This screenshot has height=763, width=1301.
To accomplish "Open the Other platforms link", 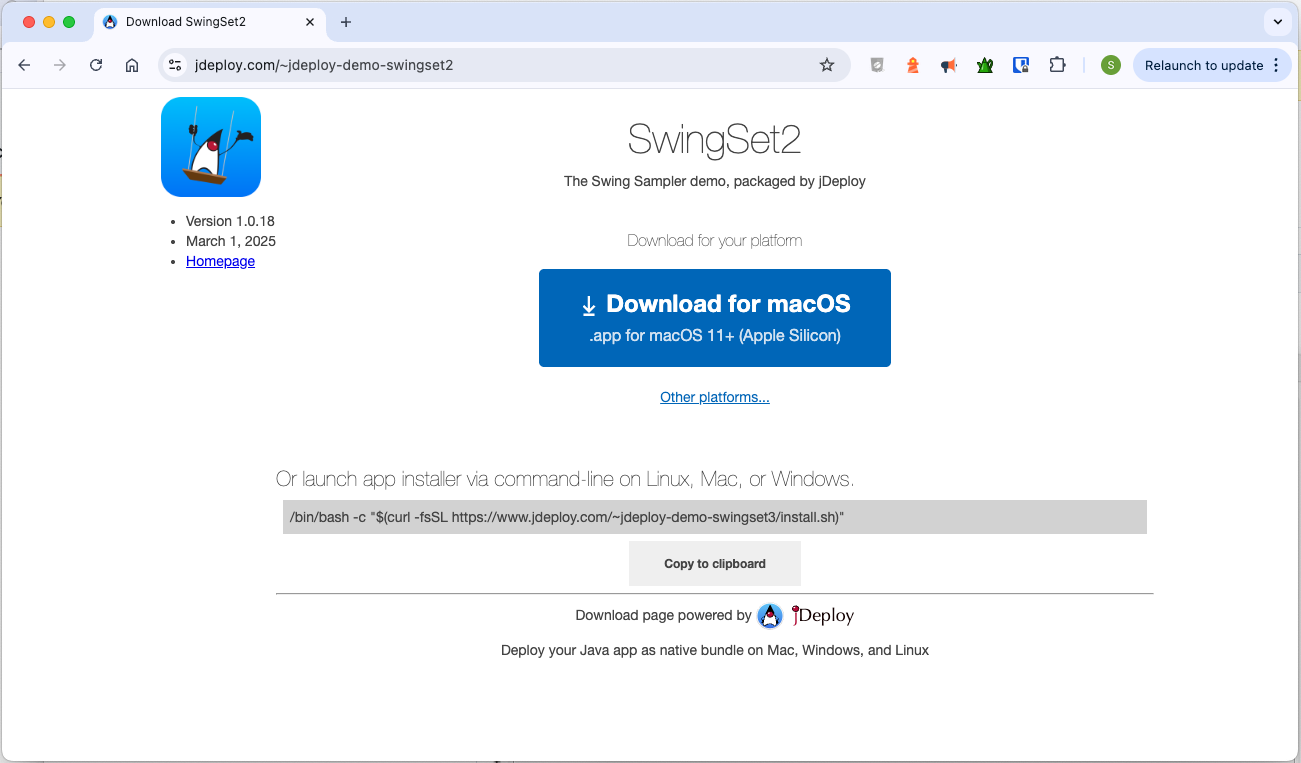I will [x=714, y=397].
